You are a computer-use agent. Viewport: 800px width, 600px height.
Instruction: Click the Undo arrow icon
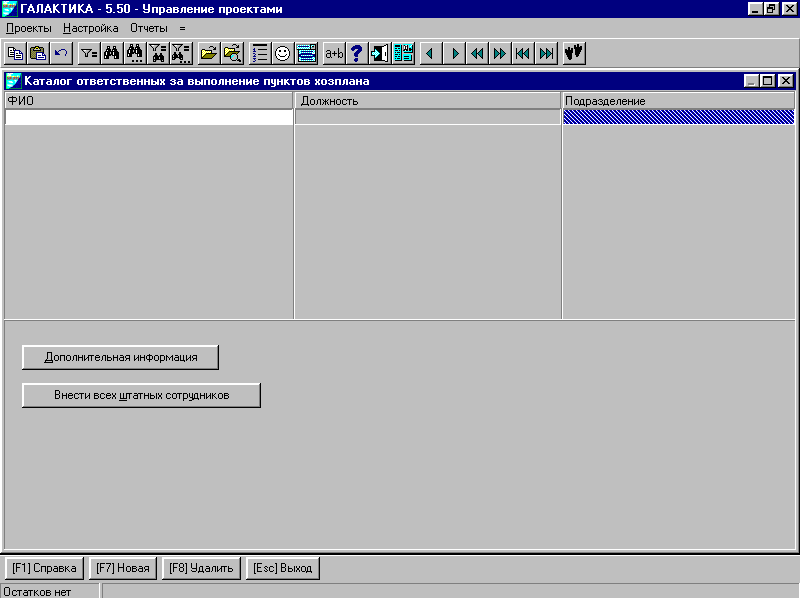point(61,54)
